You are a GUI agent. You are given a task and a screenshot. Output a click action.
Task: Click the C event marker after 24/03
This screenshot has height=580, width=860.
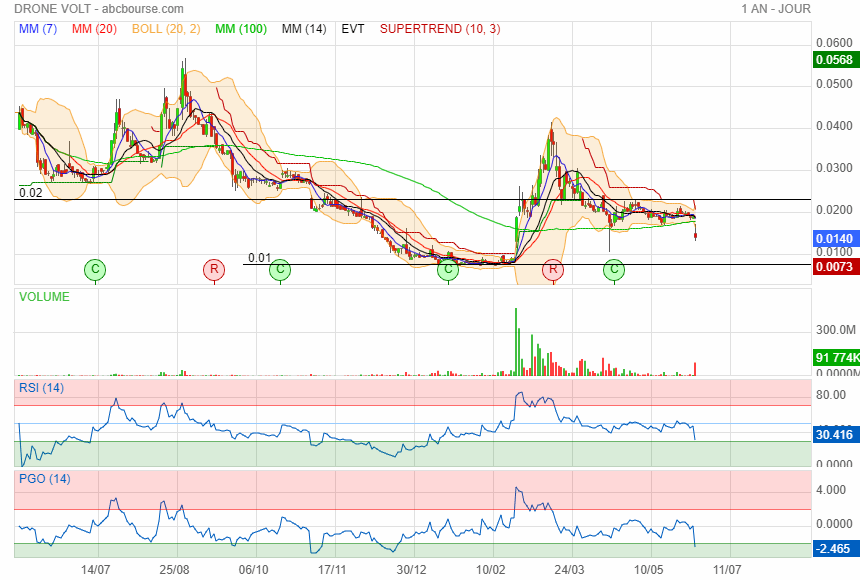614,269
